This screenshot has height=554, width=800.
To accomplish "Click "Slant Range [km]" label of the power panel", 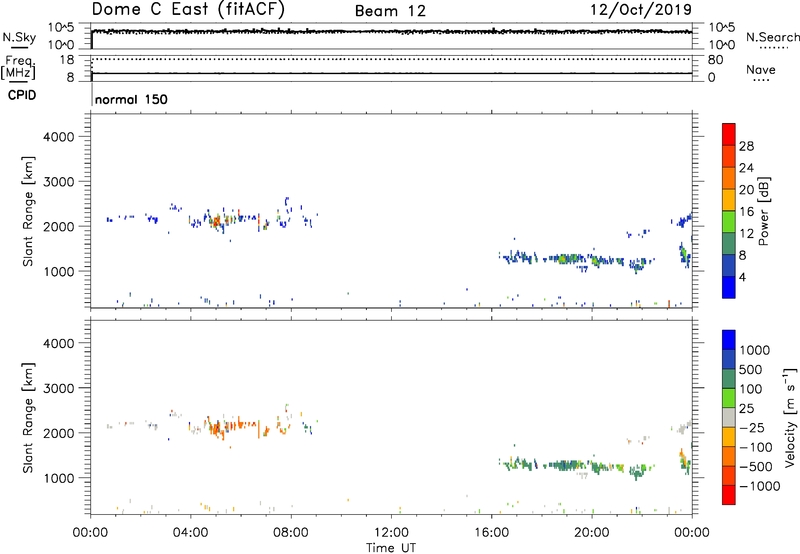I will 28,211.
